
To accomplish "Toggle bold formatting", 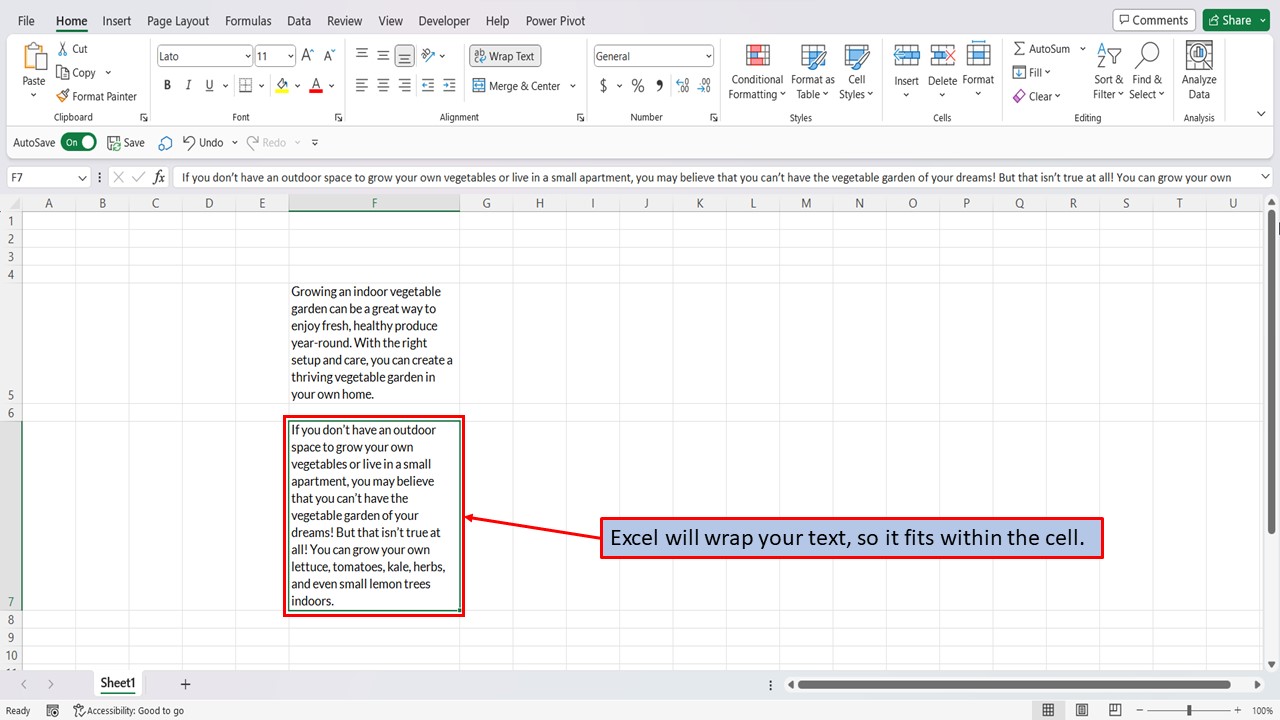I will [167, 85].
